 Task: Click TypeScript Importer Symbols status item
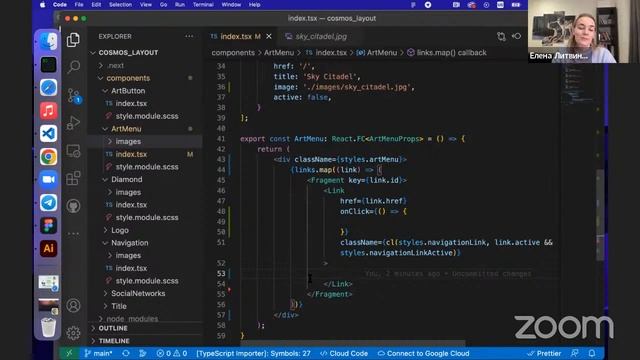[253, 353]
